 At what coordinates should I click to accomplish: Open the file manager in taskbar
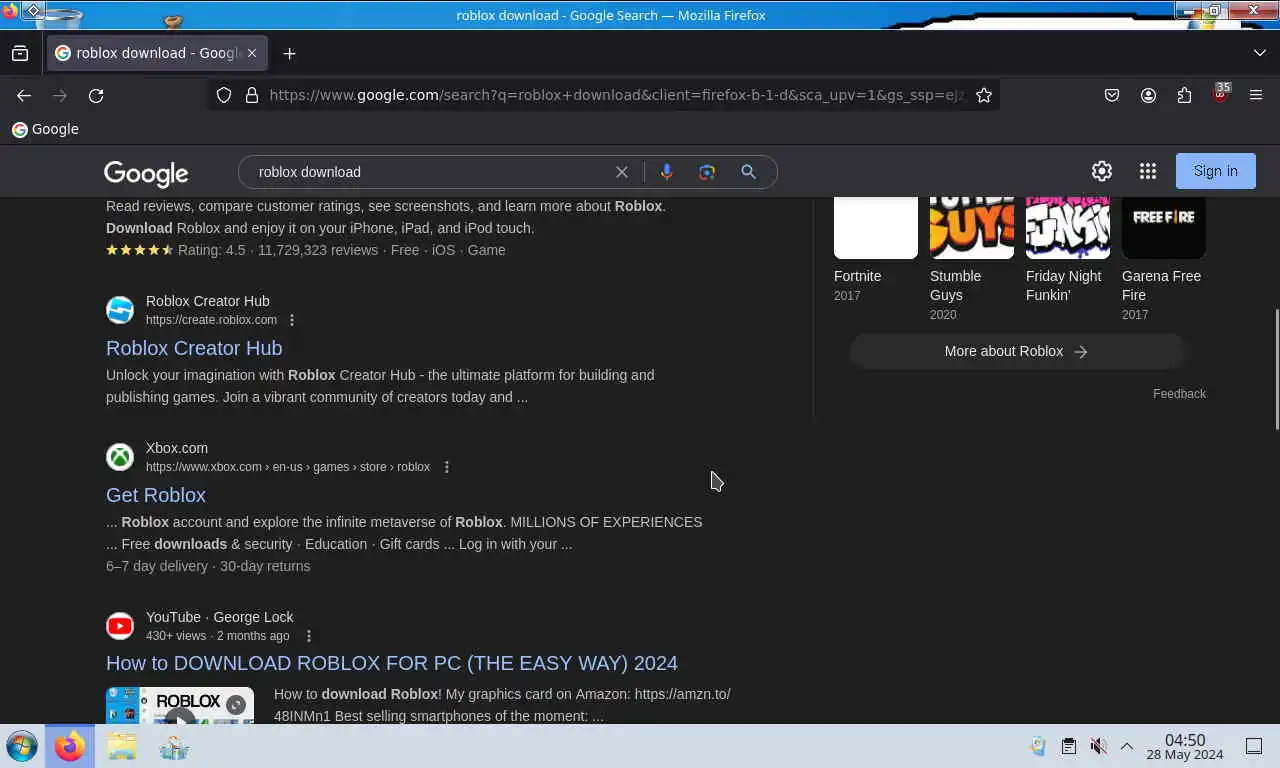point(122,746)
